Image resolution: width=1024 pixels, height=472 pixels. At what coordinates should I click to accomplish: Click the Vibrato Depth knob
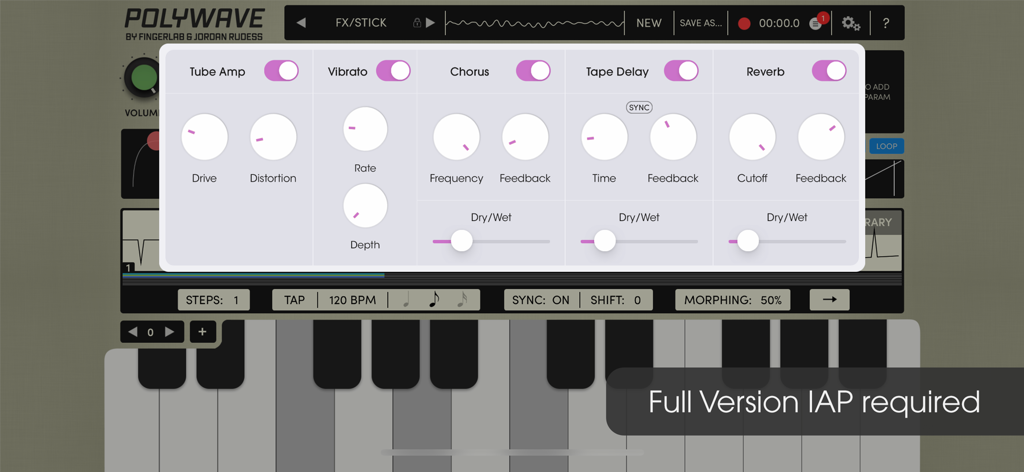tap(365, 206)
